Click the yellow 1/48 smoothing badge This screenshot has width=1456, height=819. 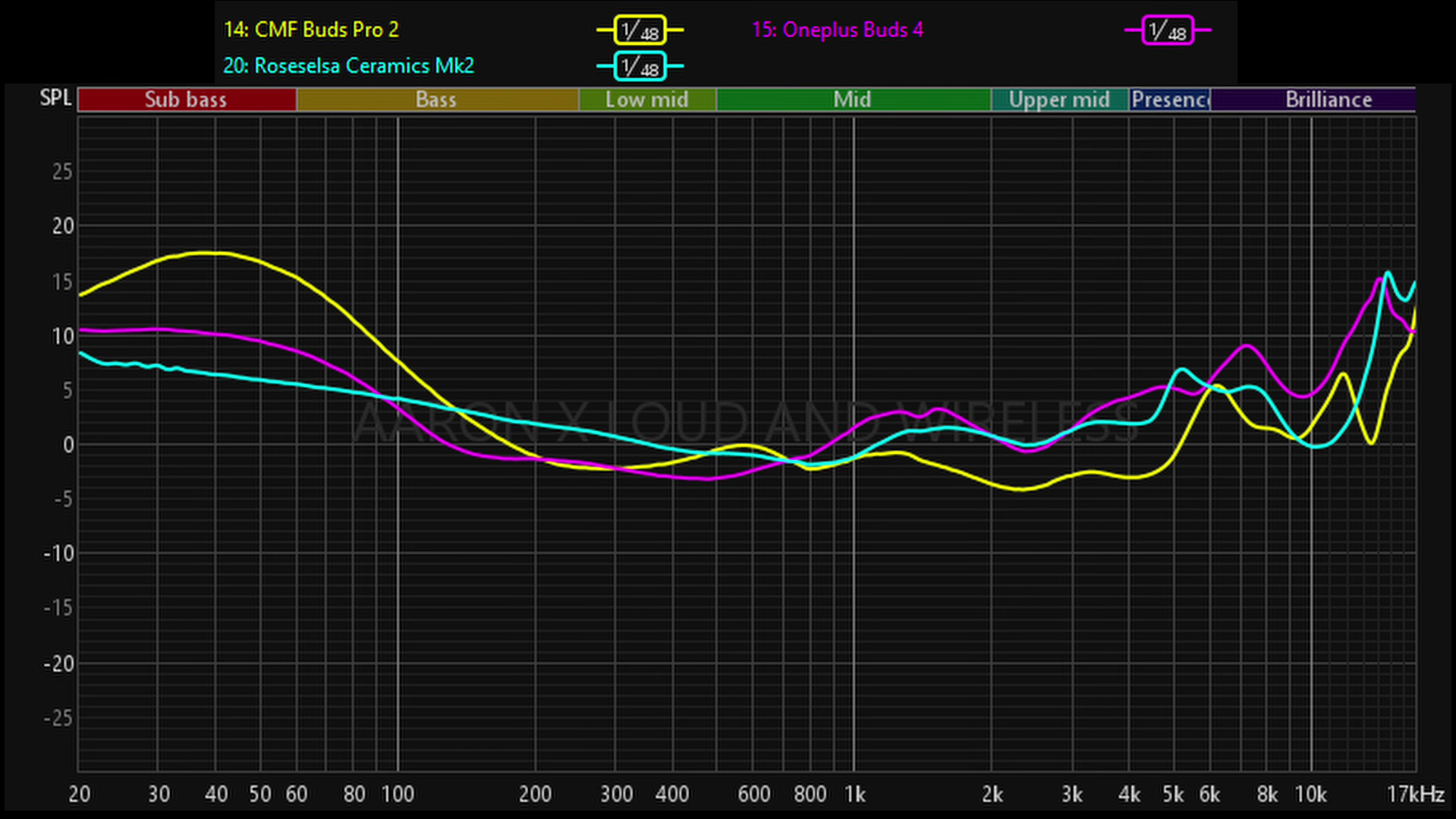click(x=640, y=30)
